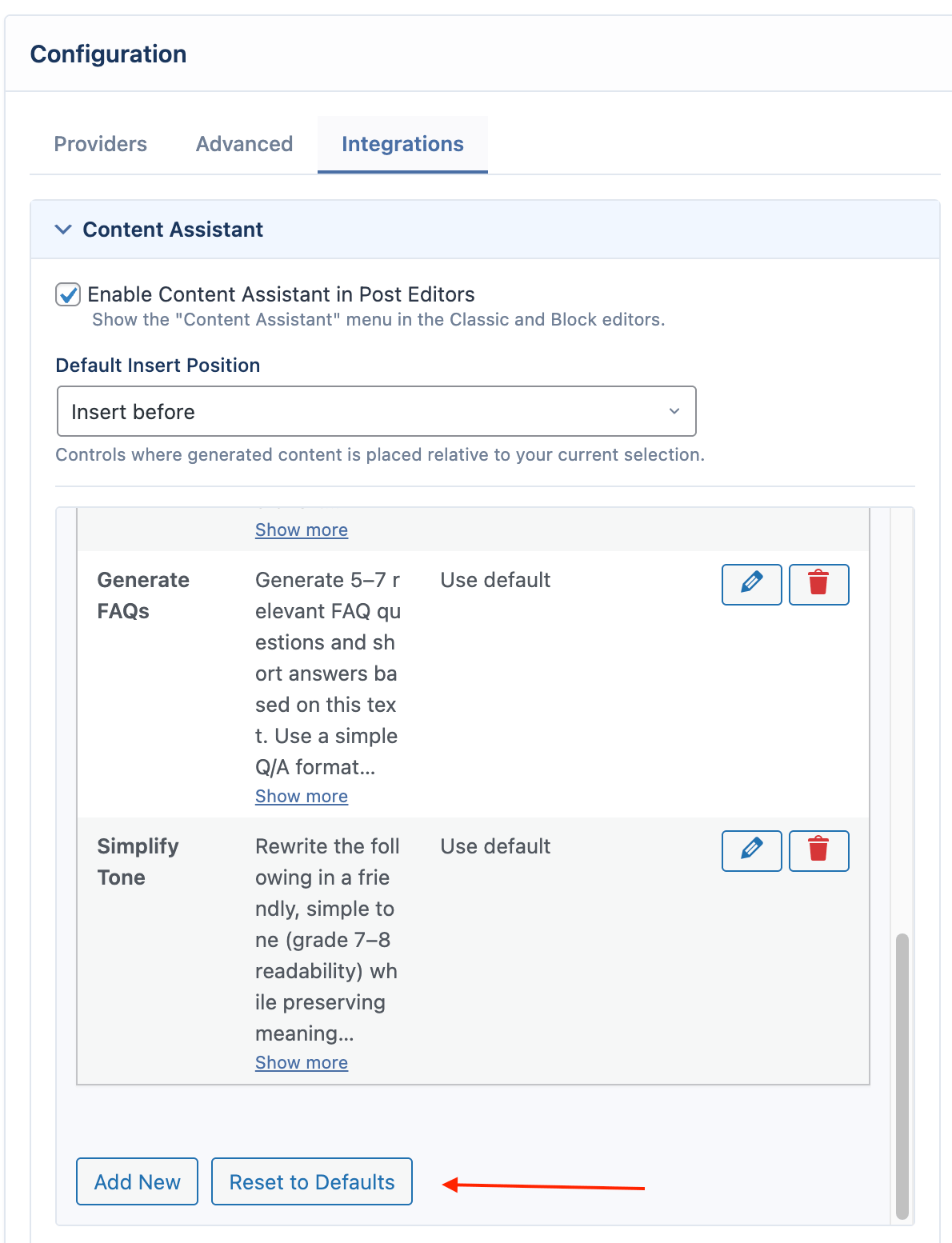Show more of the Simplify Tone prompt
952x1243 pixels.
coord(302,1063)
